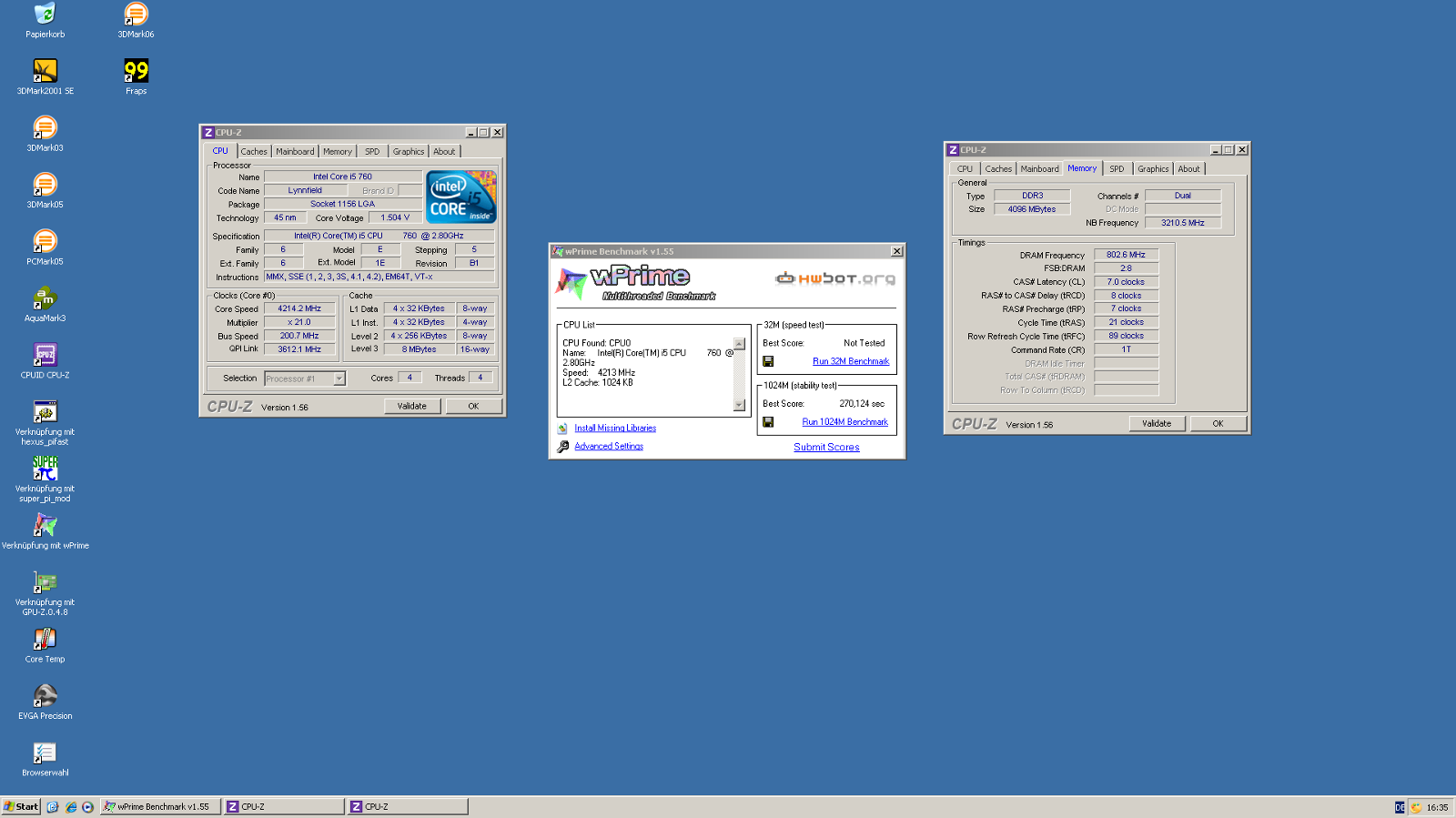1456x818 pixels.
Task: Click the Core Speed value 4214.2 MHz
Action: (x=299, y=309)
